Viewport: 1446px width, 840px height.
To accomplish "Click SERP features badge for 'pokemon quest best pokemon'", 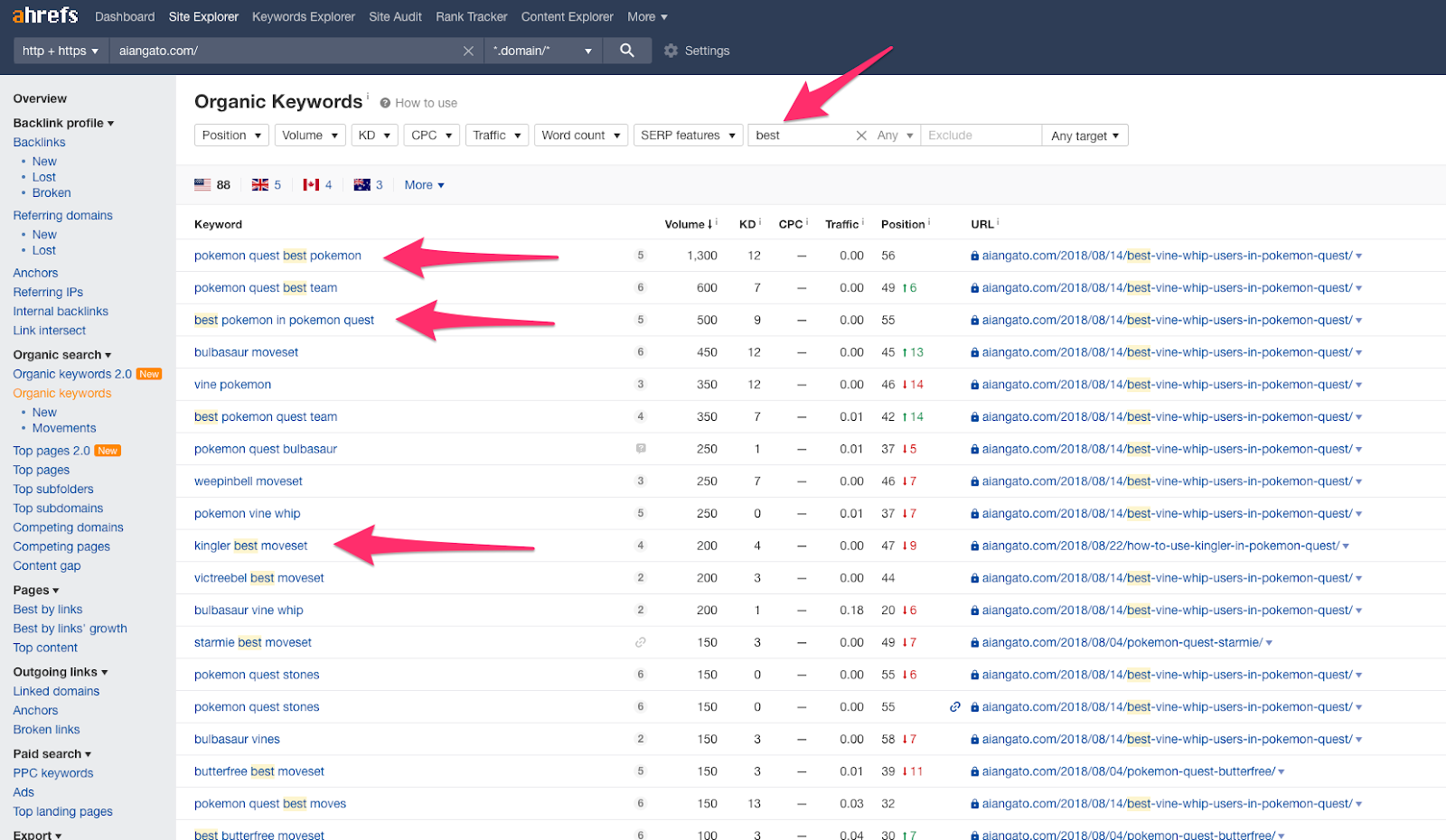I will point(641,256).
